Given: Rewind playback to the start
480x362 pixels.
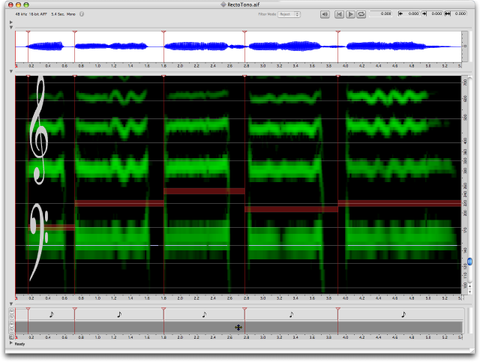Looking at the screenshot, I should point(339,14).
